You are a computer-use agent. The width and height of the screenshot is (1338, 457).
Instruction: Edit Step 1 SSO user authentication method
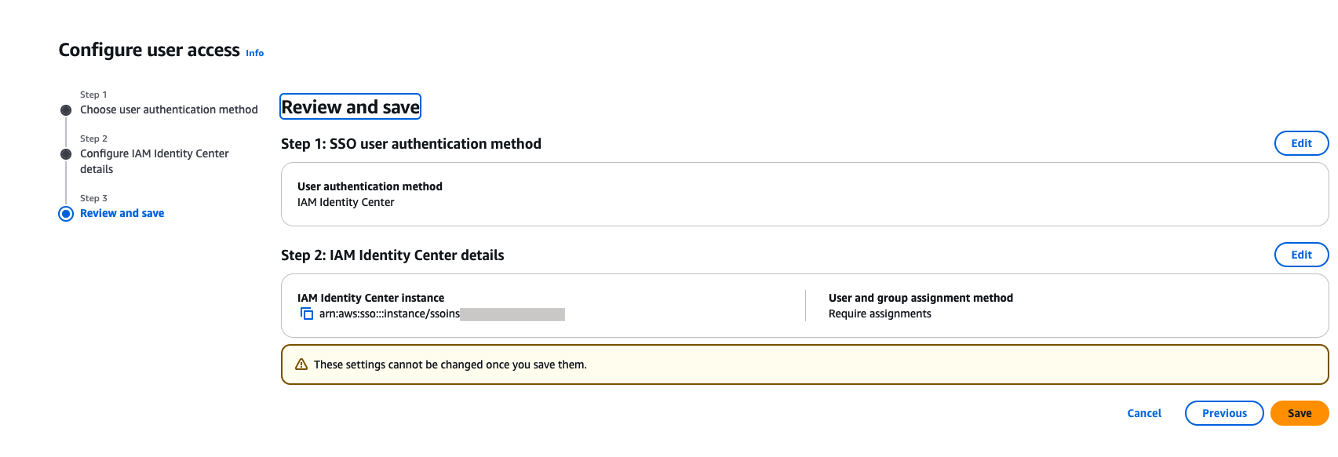[1301, 144]
